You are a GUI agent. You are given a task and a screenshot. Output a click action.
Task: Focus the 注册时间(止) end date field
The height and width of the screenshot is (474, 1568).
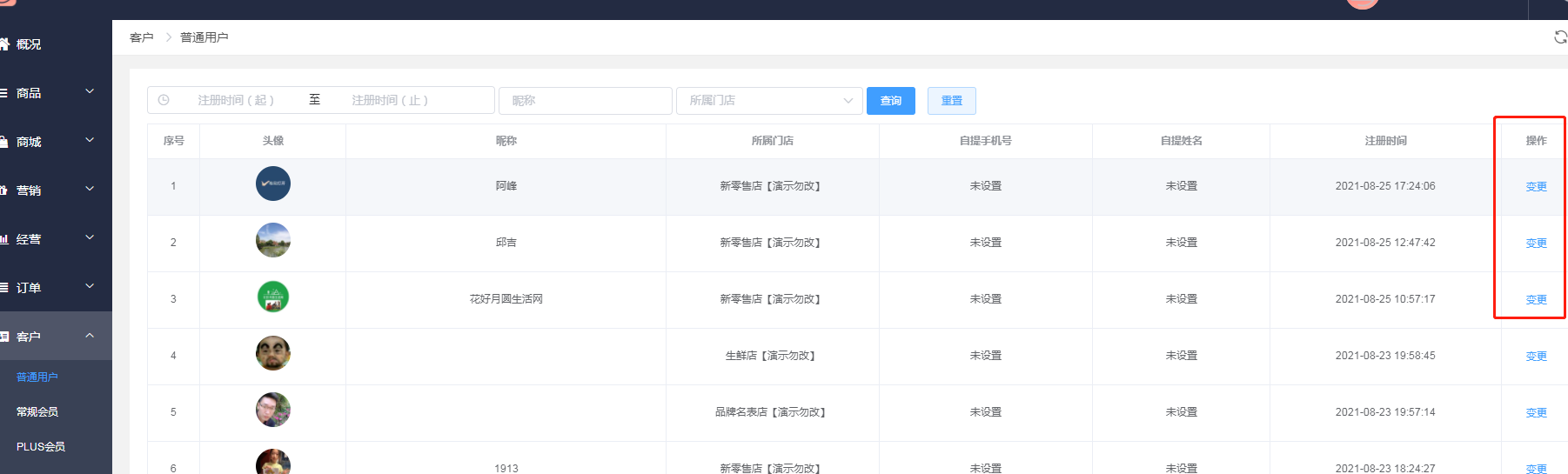[392, 101]
